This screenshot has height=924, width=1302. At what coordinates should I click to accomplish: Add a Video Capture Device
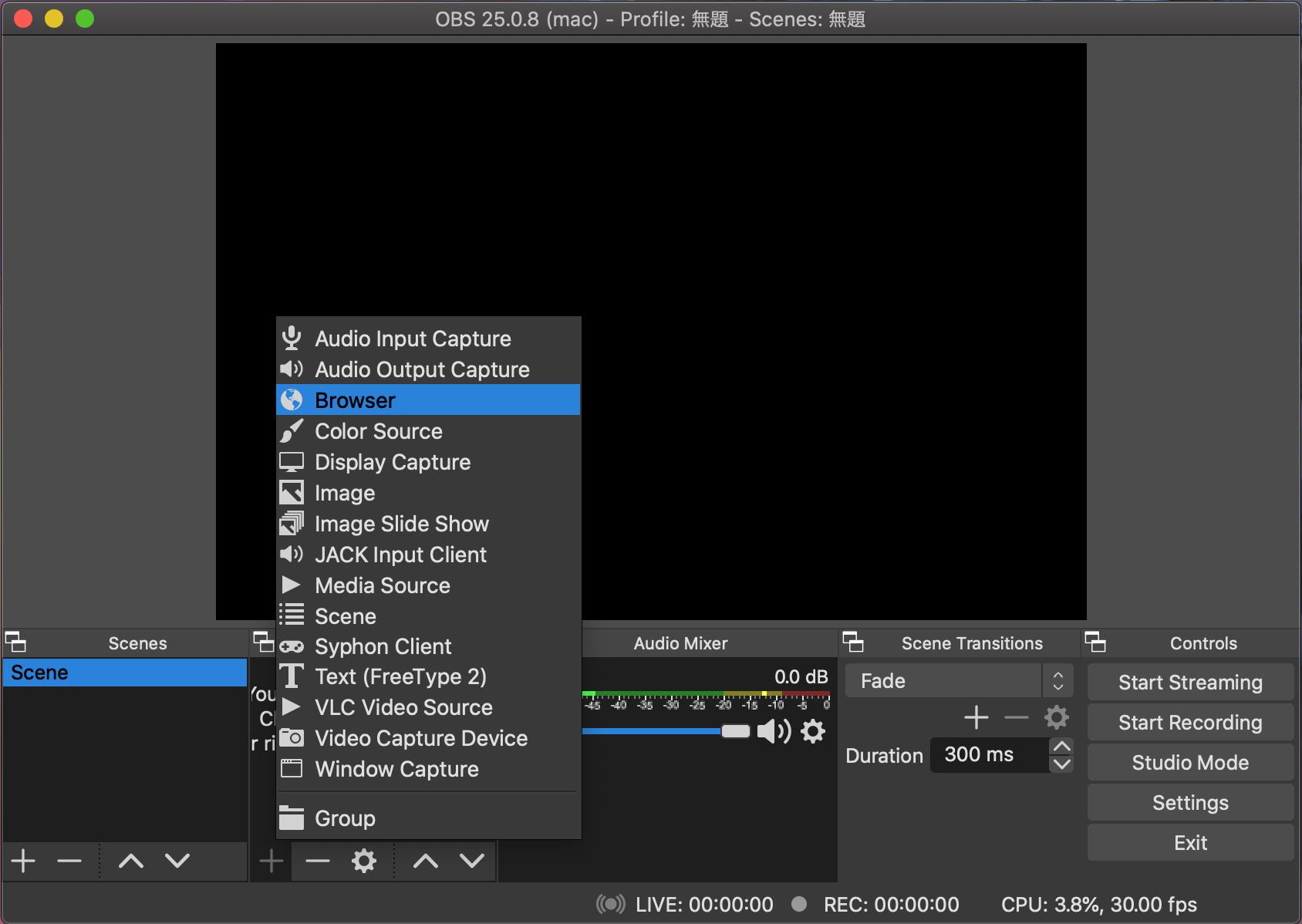pyautogui.click(x=428, y=738)
